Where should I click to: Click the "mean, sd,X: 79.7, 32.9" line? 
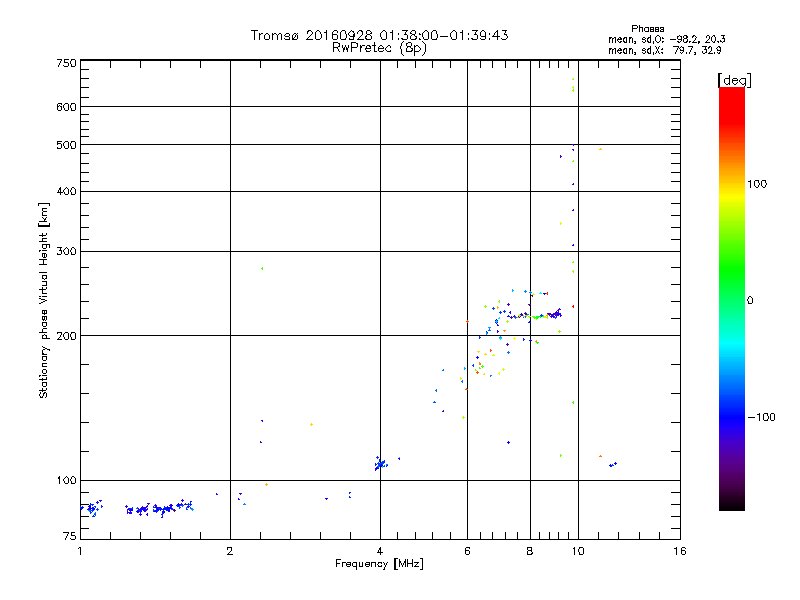664,50
